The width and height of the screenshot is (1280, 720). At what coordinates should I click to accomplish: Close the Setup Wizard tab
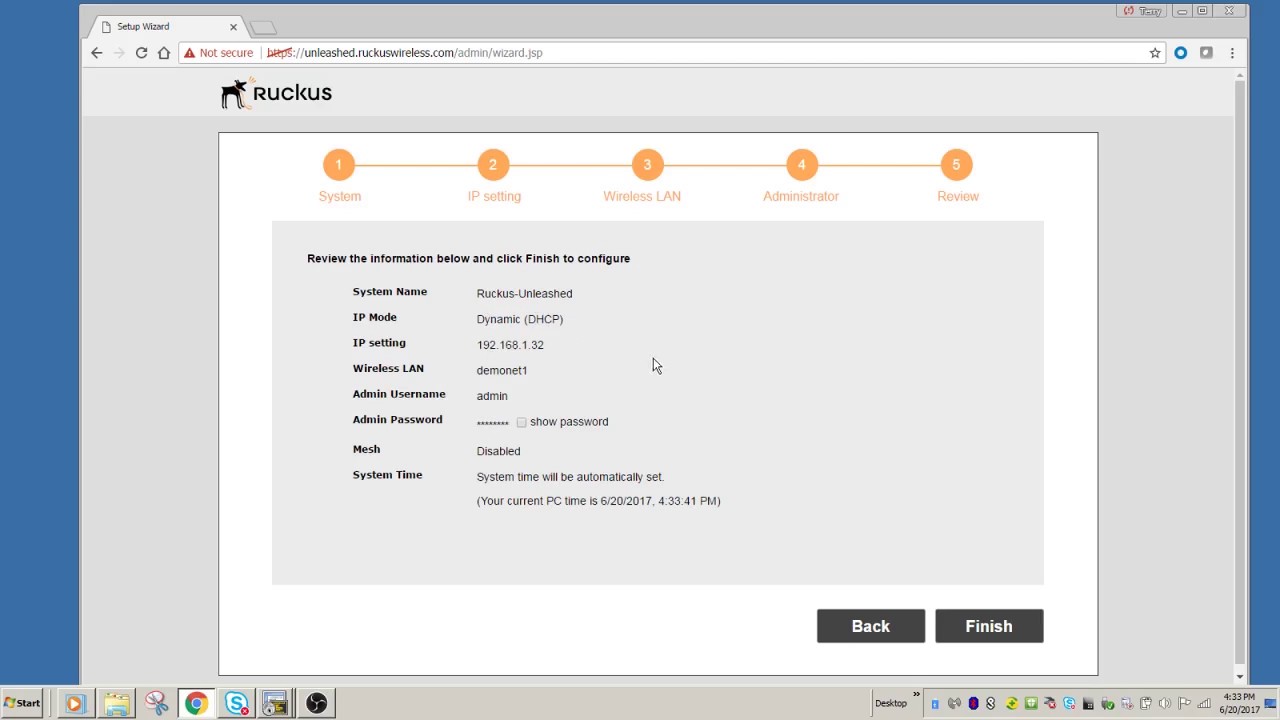234,27
